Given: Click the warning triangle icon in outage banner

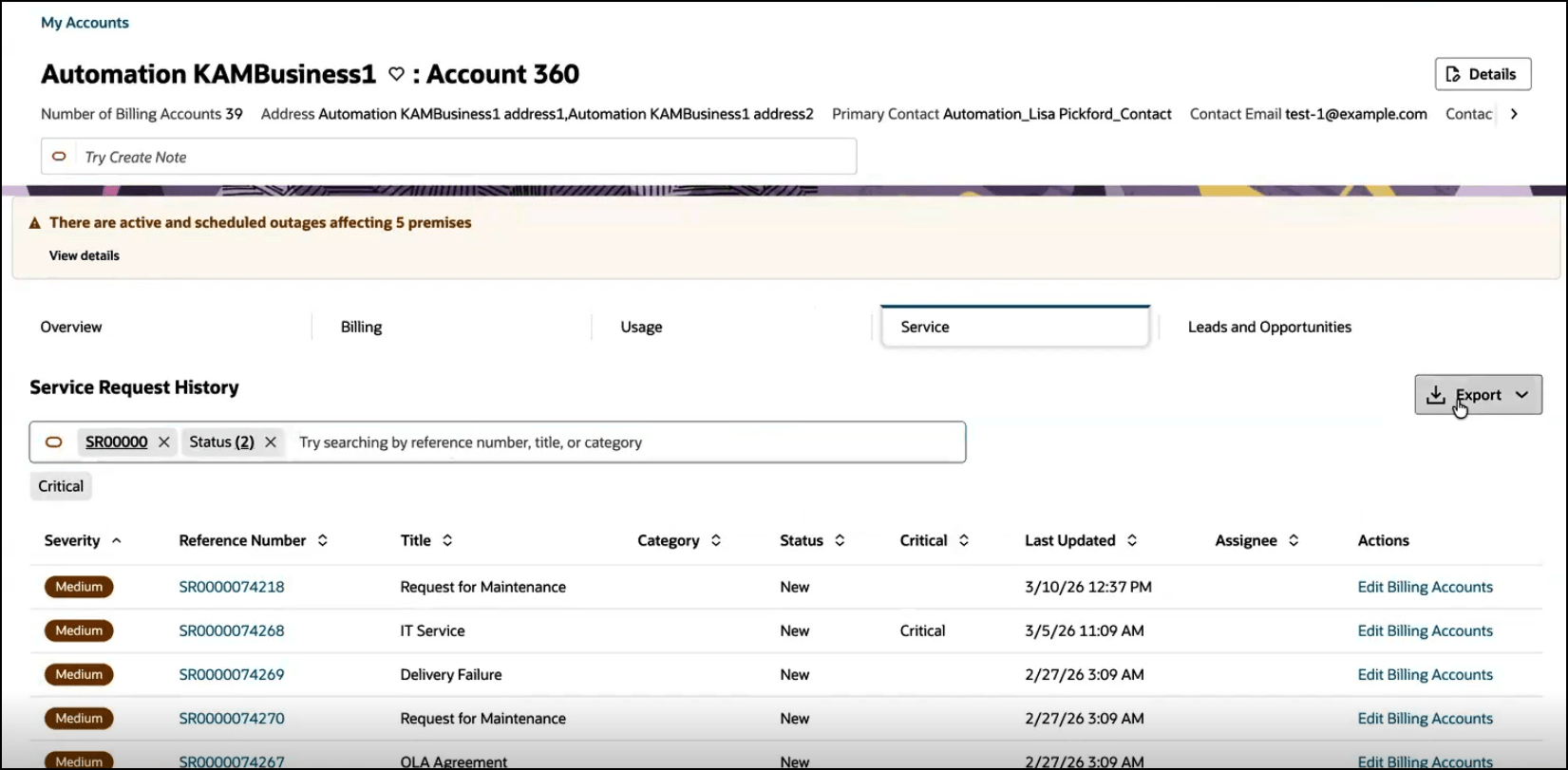Looking at the screenshot, I should [x=35, y=223].
